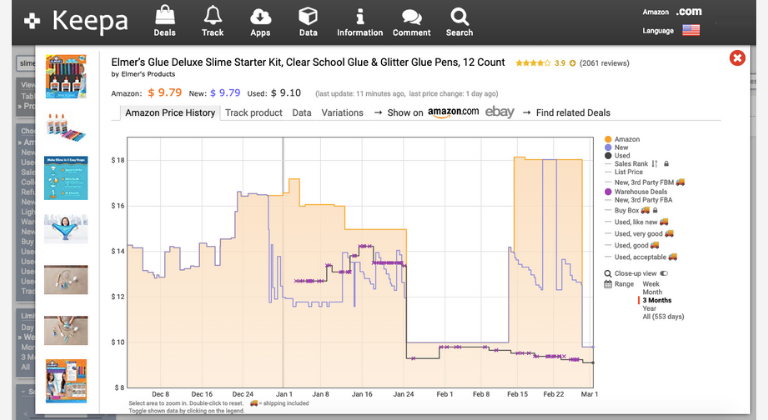Open the Language flag selector
Image resolution: width=768 pixels, height=420 pixels.
[690, 31]
